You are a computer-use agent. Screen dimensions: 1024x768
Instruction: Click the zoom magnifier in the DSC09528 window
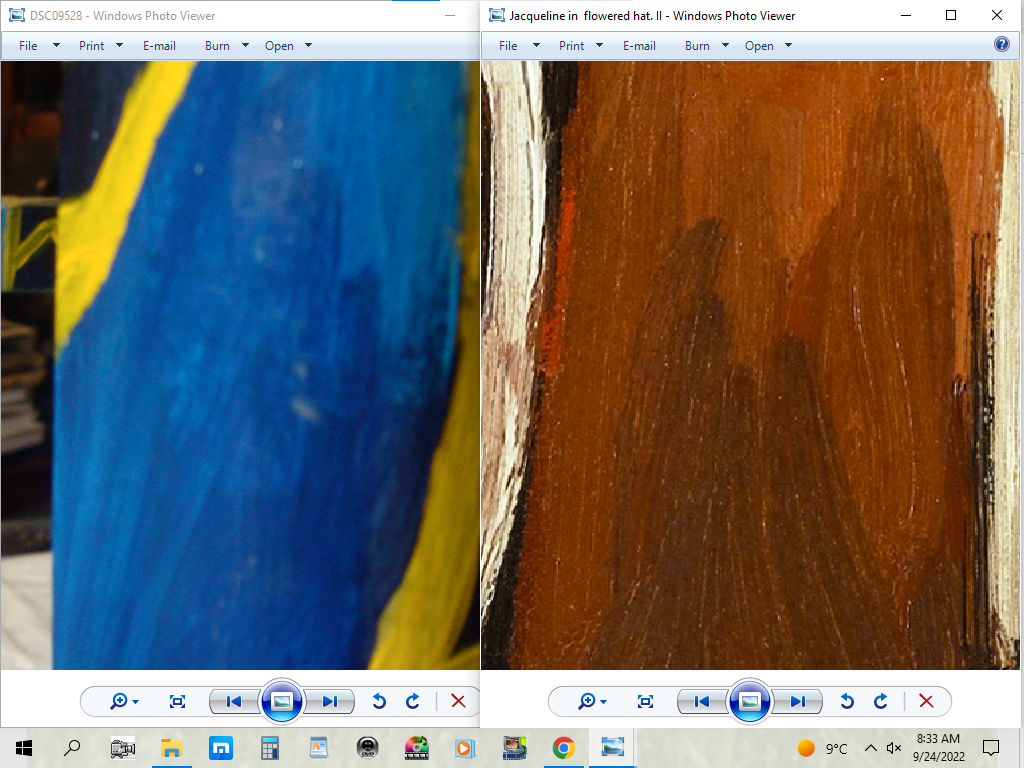[119, 701]
